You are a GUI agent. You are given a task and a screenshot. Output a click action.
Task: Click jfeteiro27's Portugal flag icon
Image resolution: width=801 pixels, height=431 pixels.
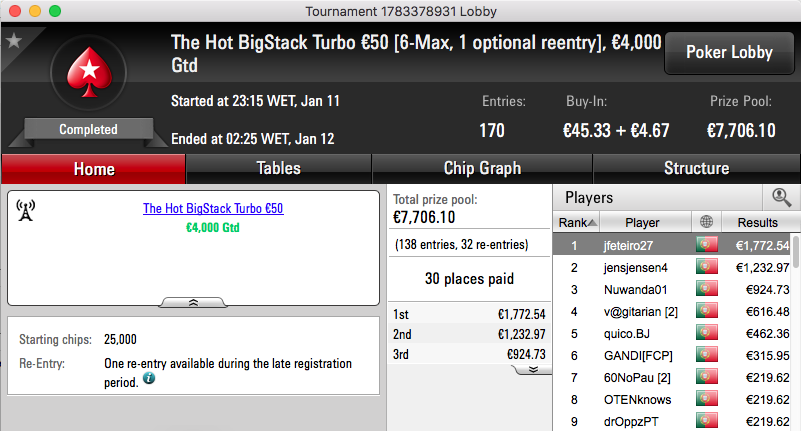coord(706,245)
